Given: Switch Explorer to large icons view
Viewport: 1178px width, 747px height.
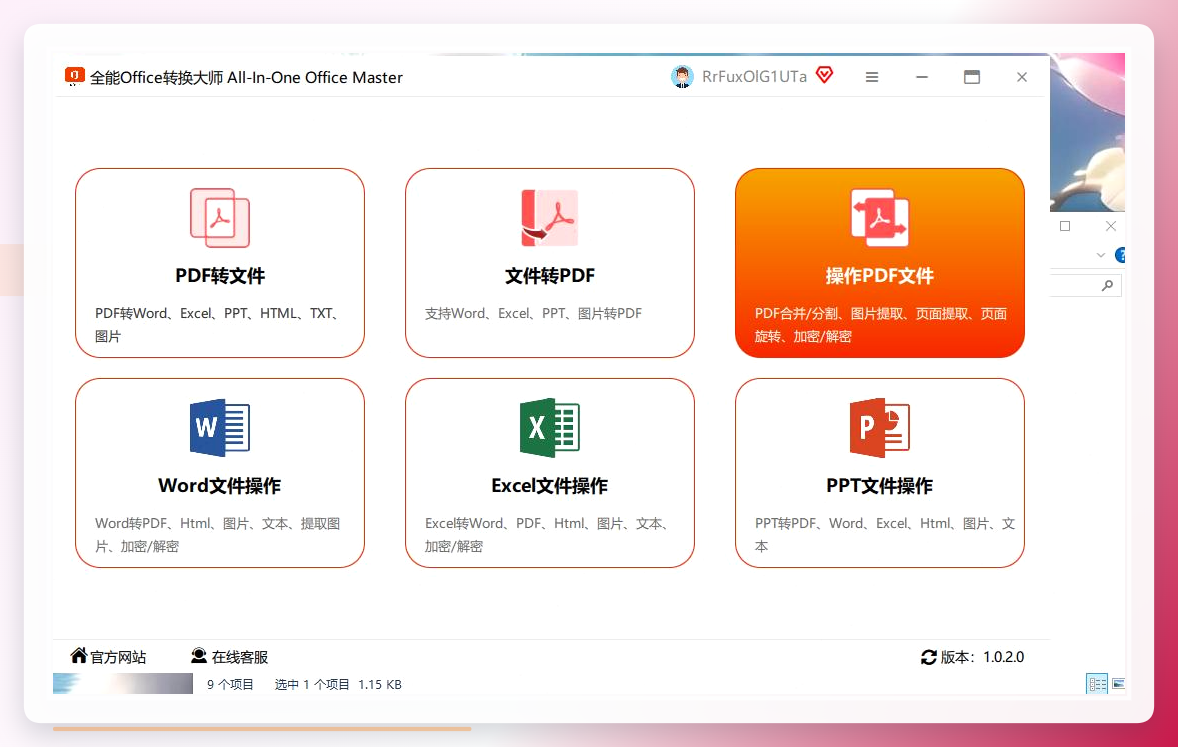Looking at the screenshot, I should point(1118,684).
